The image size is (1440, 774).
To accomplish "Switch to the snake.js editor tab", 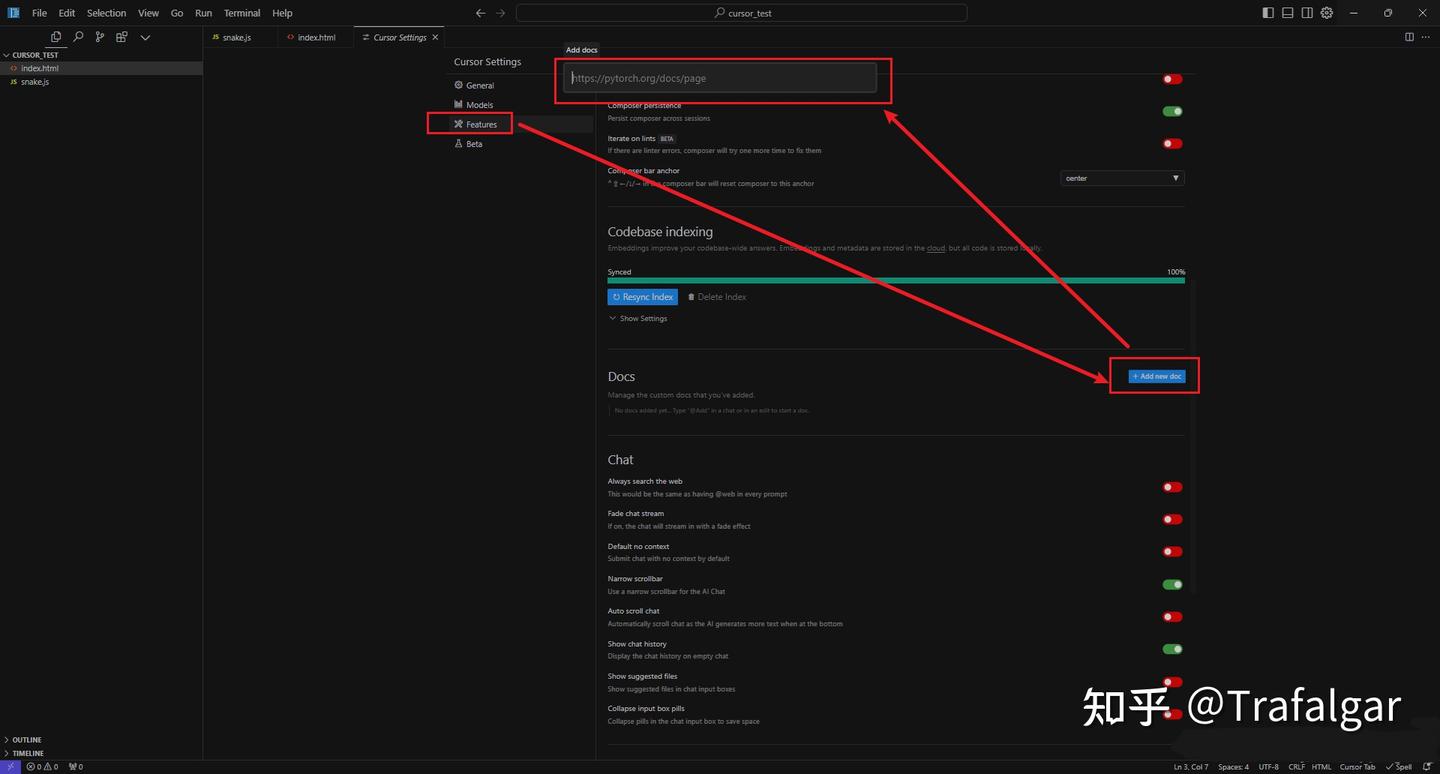I will click(236, 37).
